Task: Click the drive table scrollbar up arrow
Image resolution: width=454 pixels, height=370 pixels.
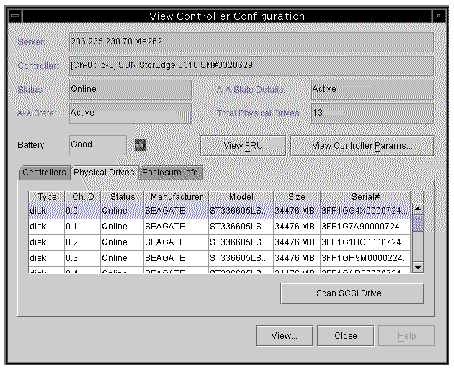Action: [x=418, y=209]
